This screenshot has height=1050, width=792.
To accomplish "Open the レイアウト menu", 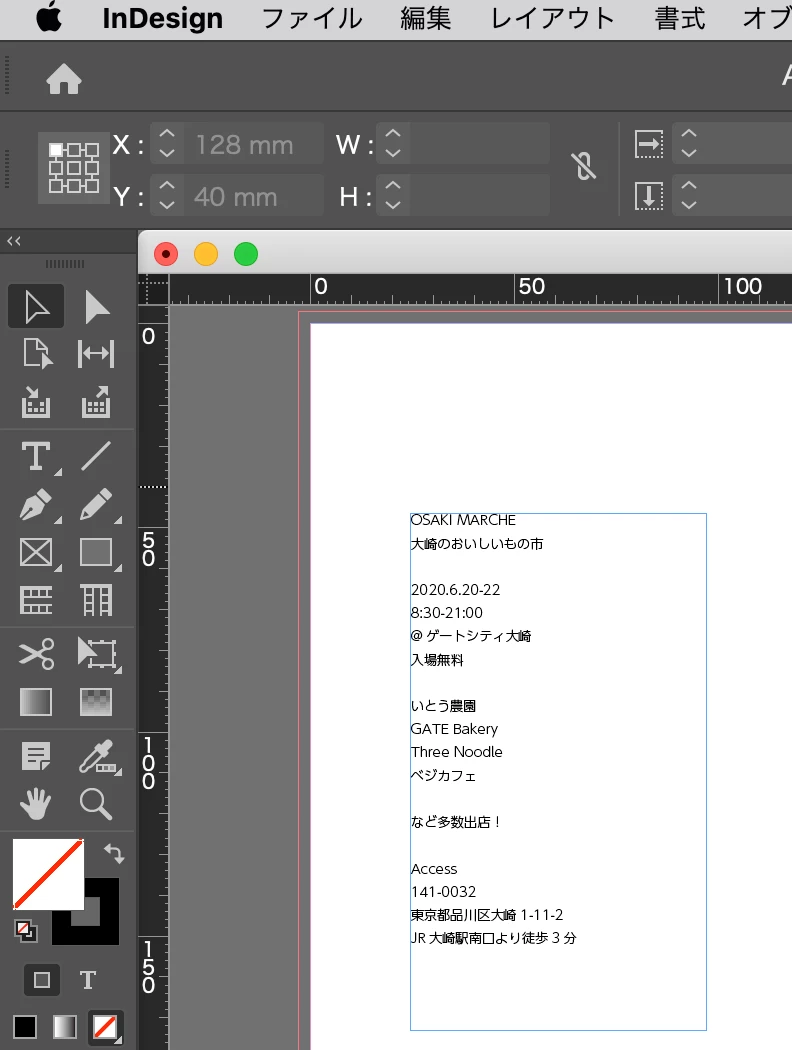I will point(552,19).
